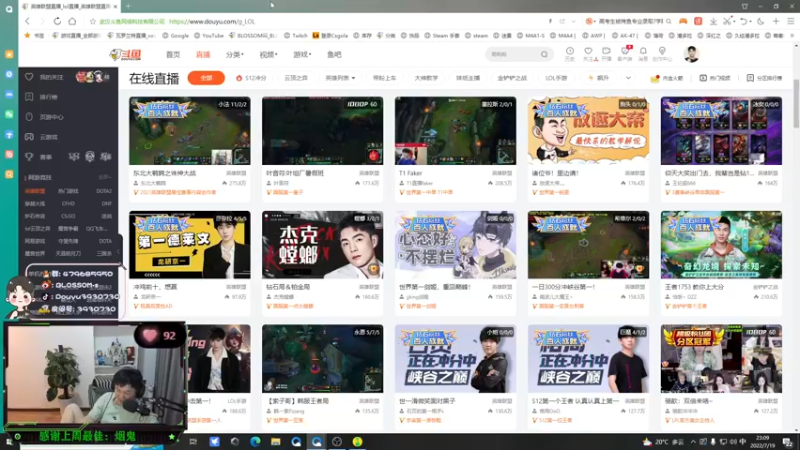The width and height of the screenshot is (800, 450).
Task: Toggle night mode moon icon in browser toolbar
Action: [x=760, y=21]
